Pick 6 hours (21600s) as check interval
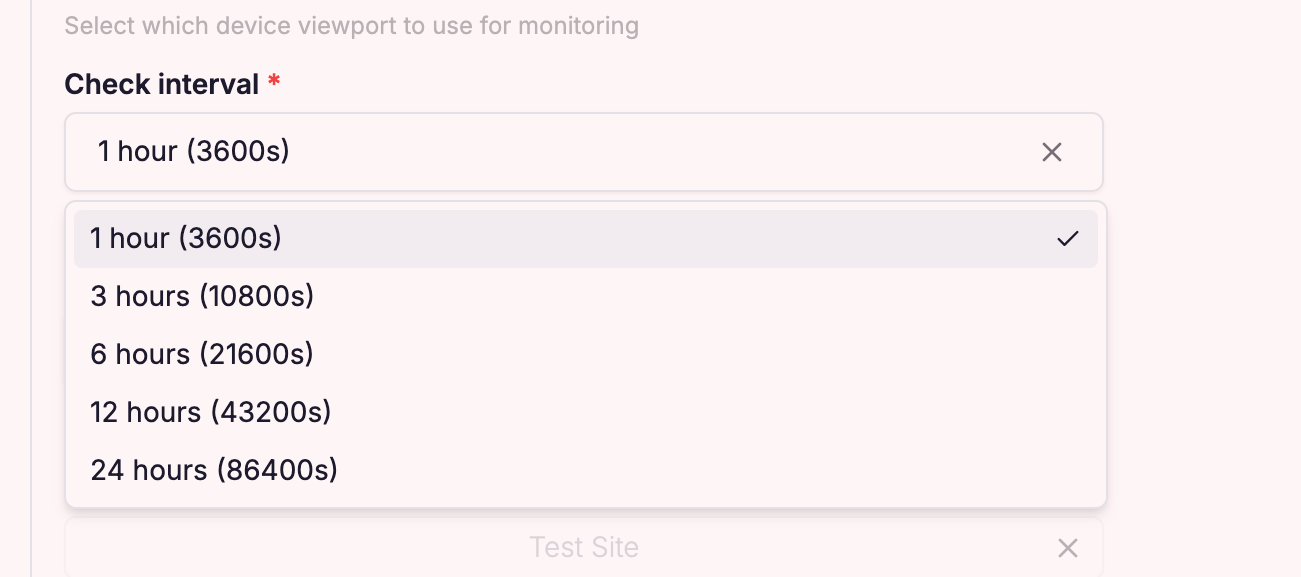1301x577 pixels. coord(202,354)
